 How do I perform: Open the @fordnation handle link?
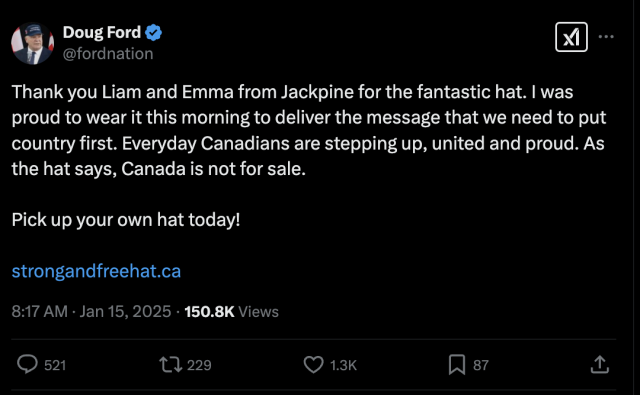tap(108, 53)
